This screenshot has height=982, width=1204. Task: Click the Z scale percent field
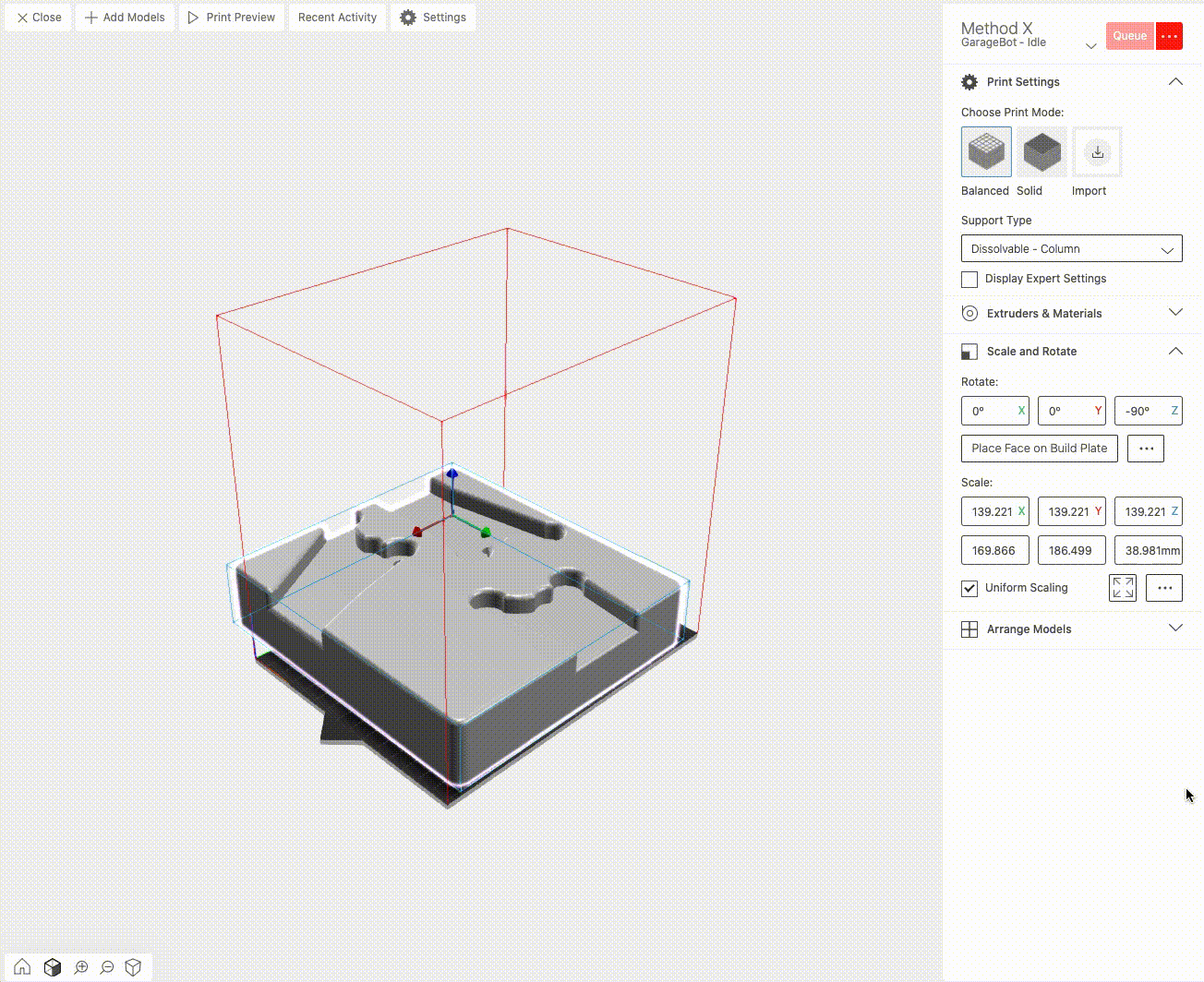point(1149,512)
